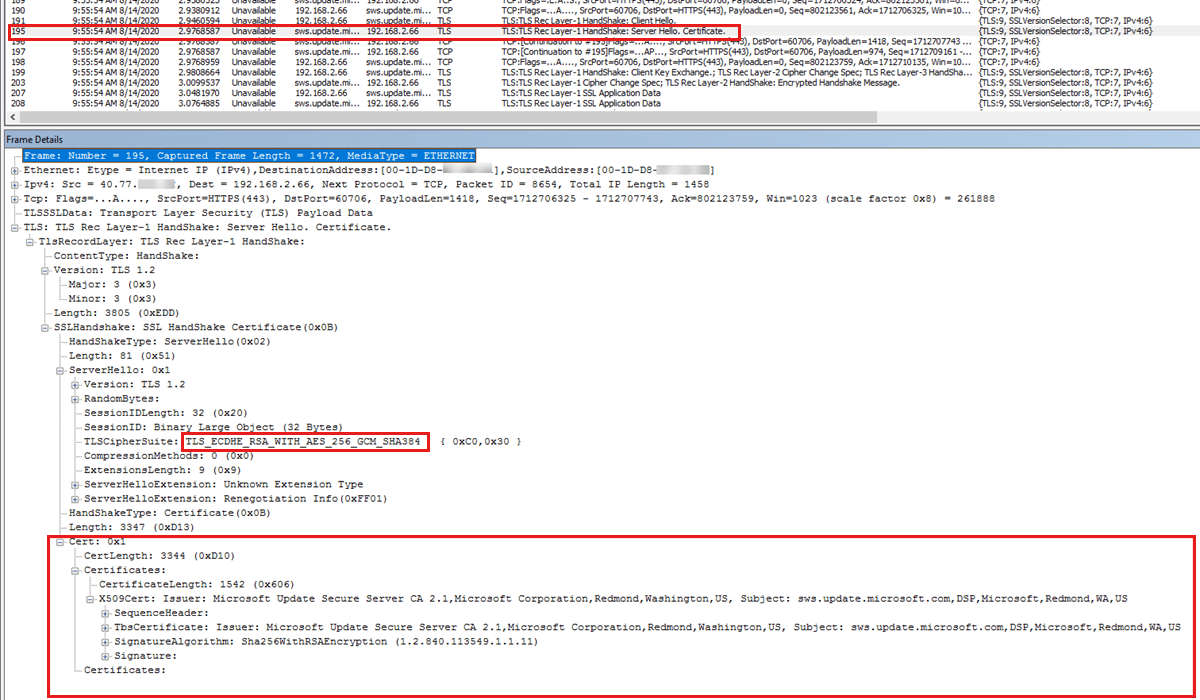Collapse the Certificates list
Screen dimensions: 1200x700
tap(75, 571)
